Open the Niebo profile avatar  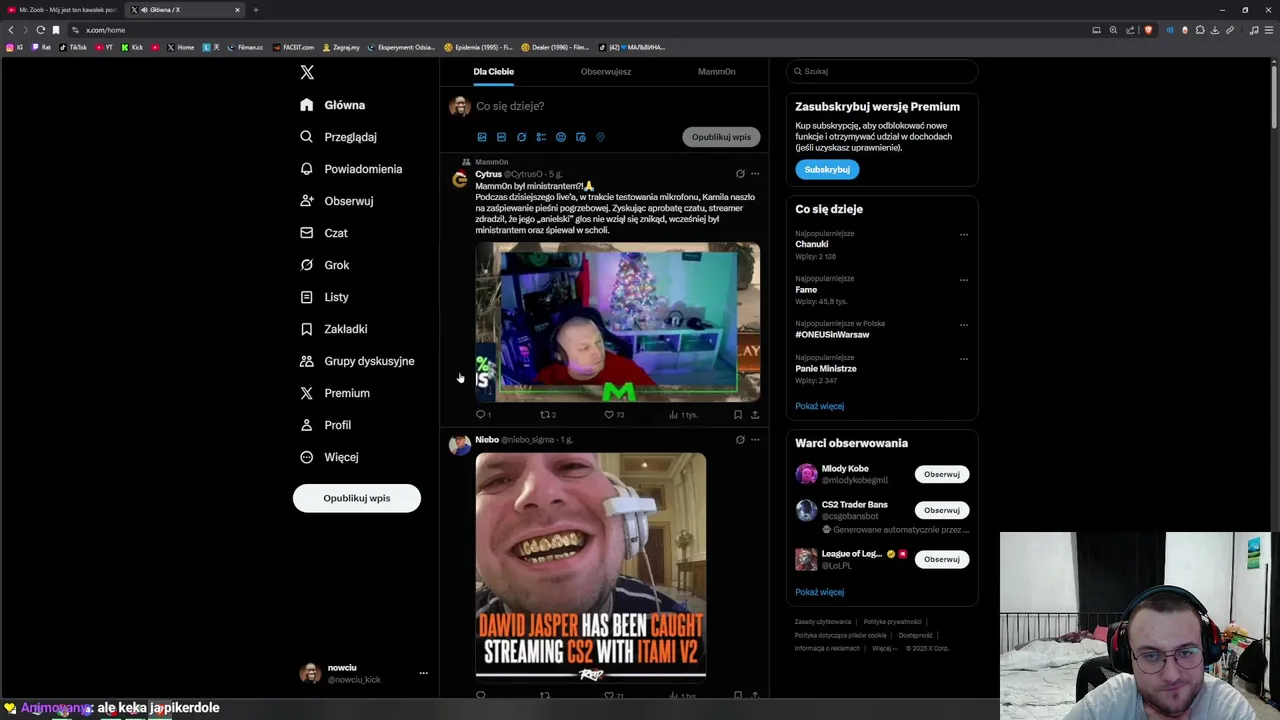point(460,445)
